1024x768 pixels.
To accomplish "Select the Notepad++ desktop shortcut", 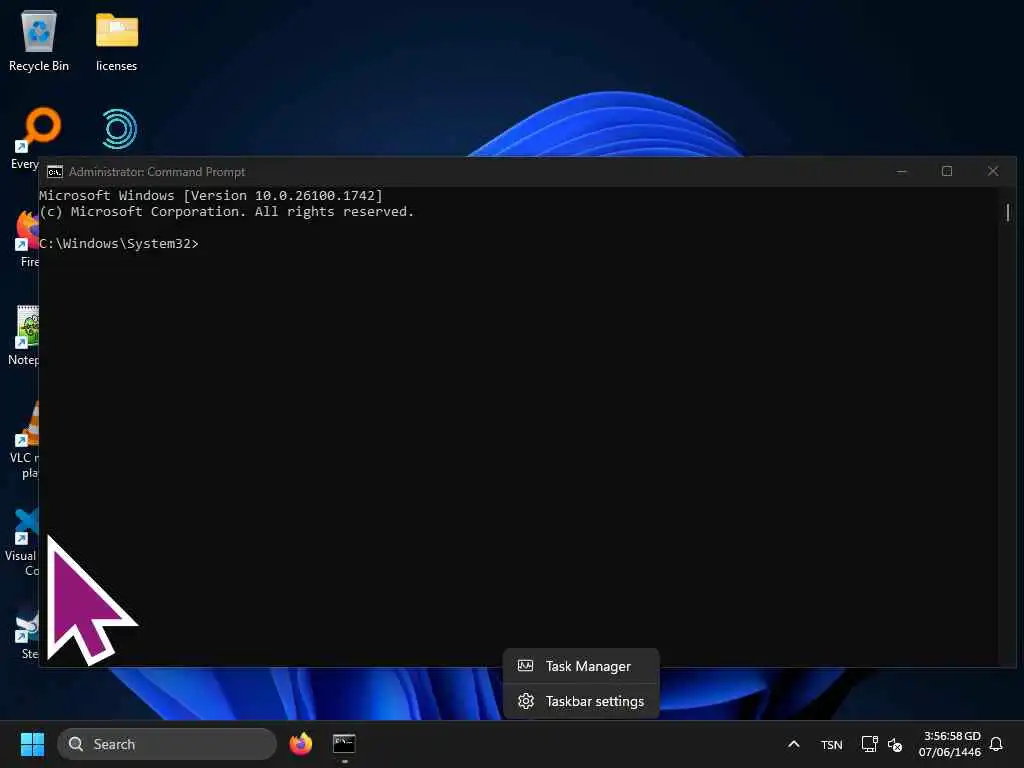I will pos(25,336).
